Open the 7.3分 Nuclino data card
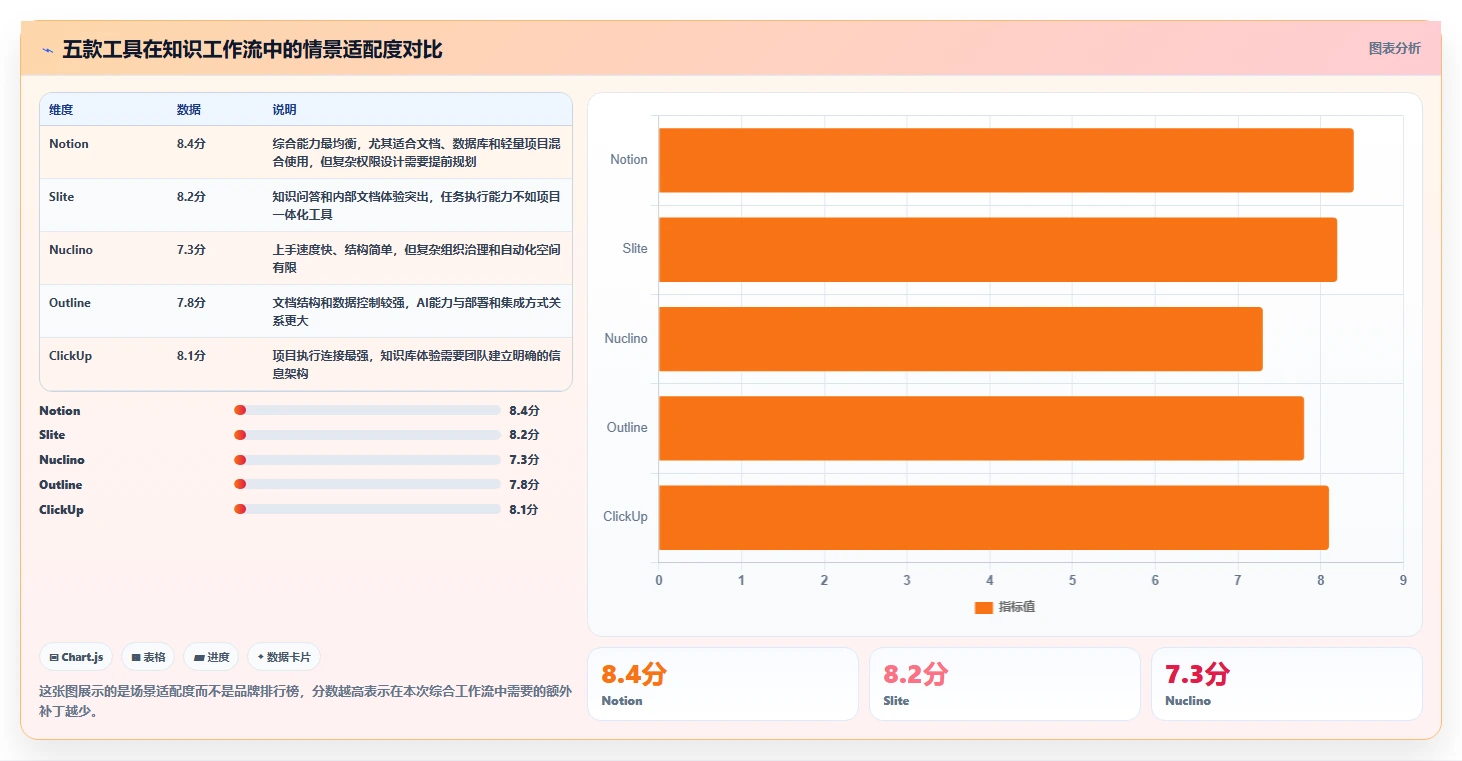This screenshot has height=761, width=1462. tap(1287, 684)
